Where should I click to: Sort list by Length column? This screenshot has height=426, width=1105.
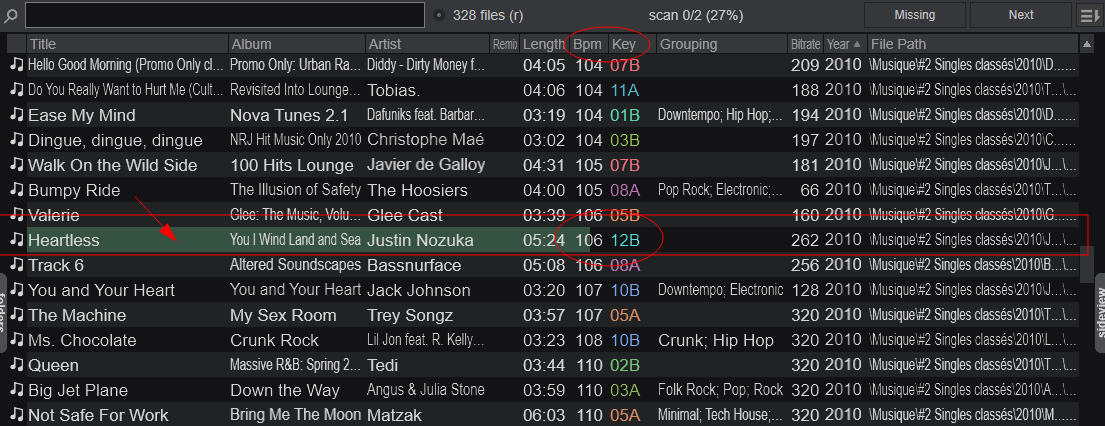[x=543, y=44]
